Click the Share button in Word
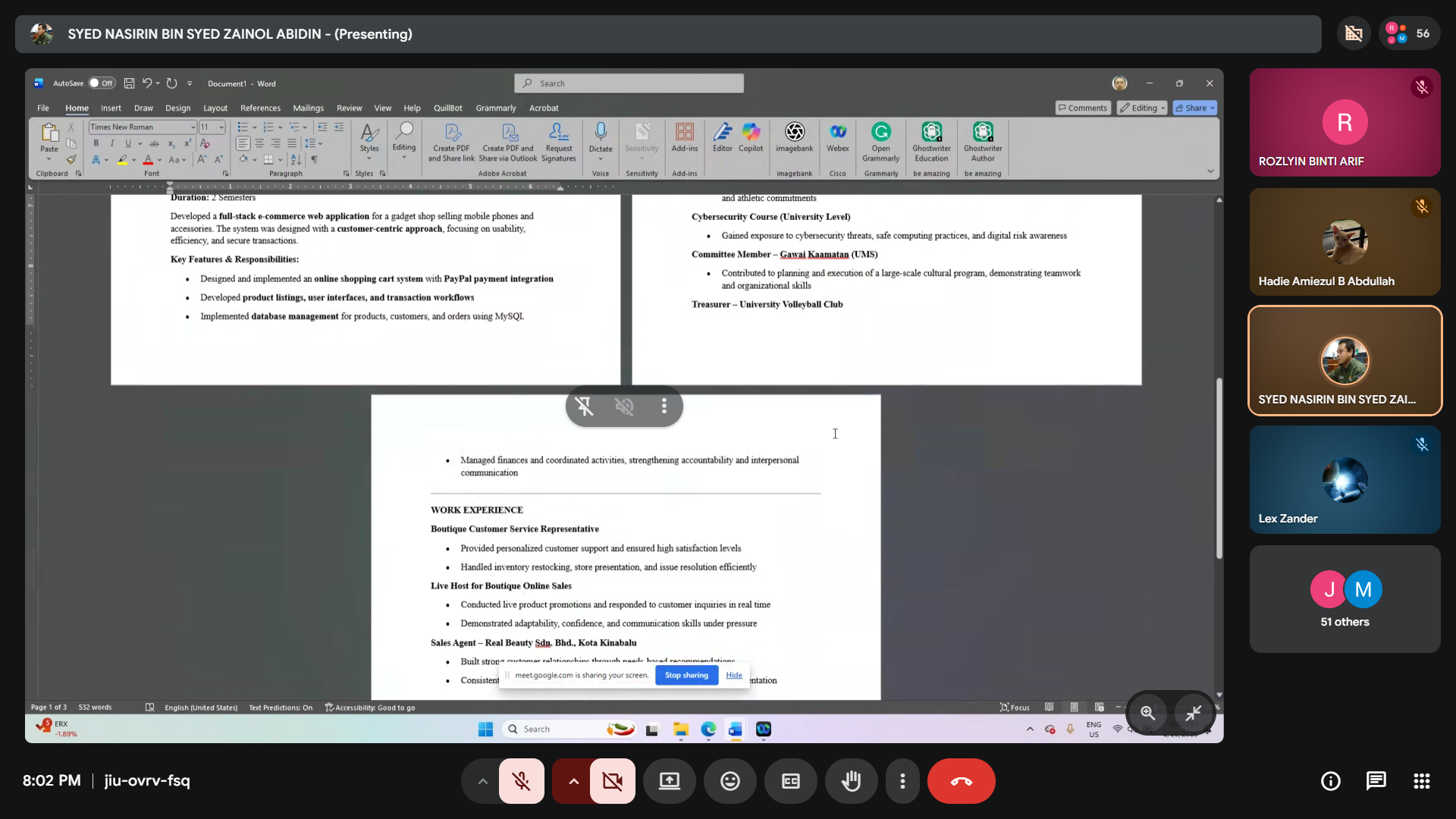 click(x=1195, y=108)
